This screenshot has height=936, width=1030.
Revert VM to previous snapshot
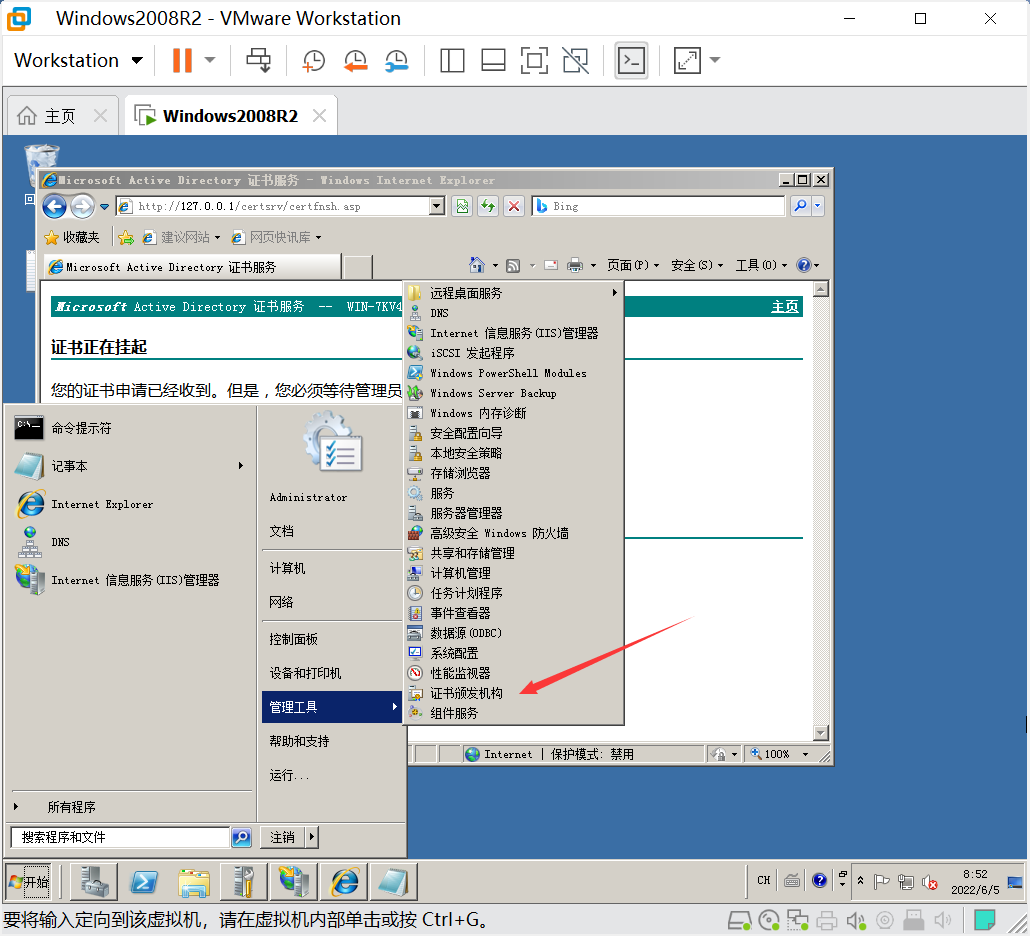(355, 60)
